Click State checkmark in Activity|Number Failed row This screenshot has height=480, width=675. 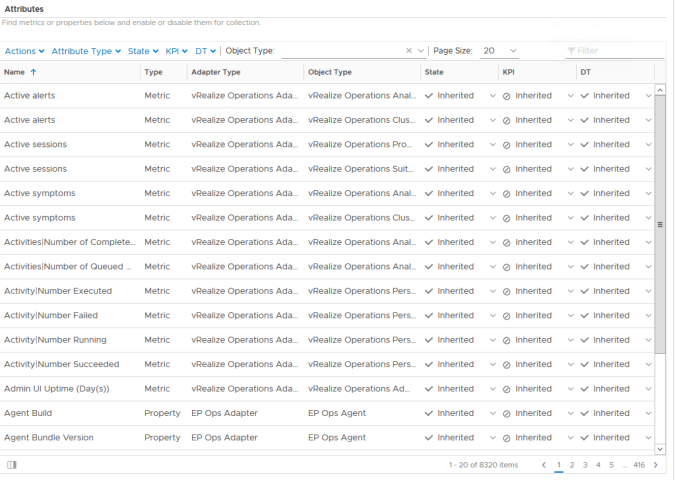(x=429, y=316)
